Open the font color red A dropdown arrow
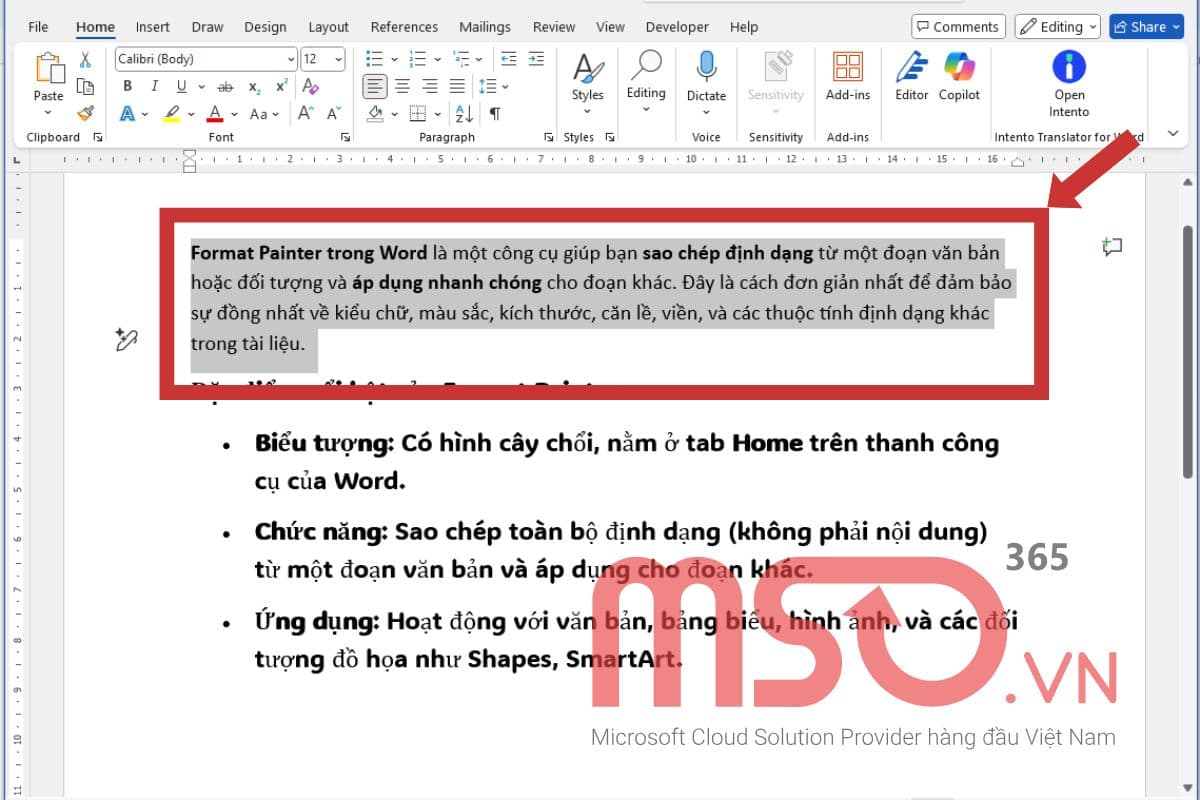Image resolution: width=1200 pixels, height=800 pixels. tap(234, 113)
